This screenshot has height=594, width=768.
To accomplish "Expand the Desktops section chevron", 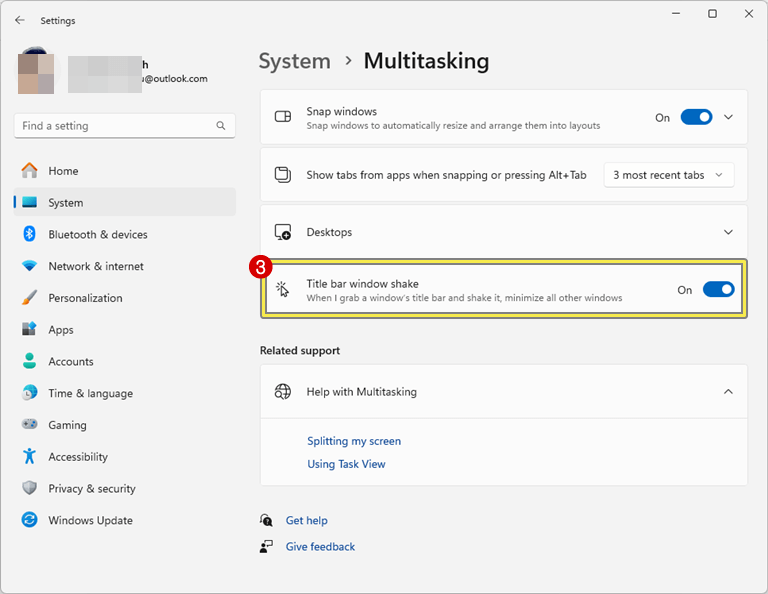I will click(x=728, y=232).
